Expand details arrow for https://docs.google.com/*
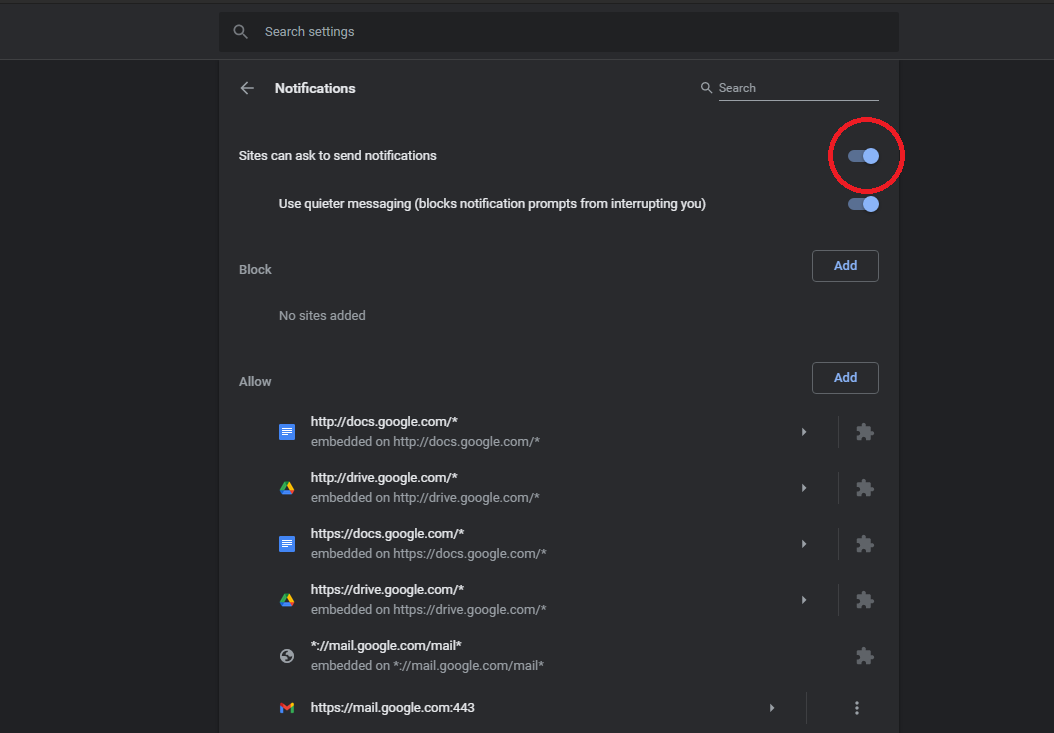The height and width of the screenshot is (733, 1054). [x=804, y=543]
